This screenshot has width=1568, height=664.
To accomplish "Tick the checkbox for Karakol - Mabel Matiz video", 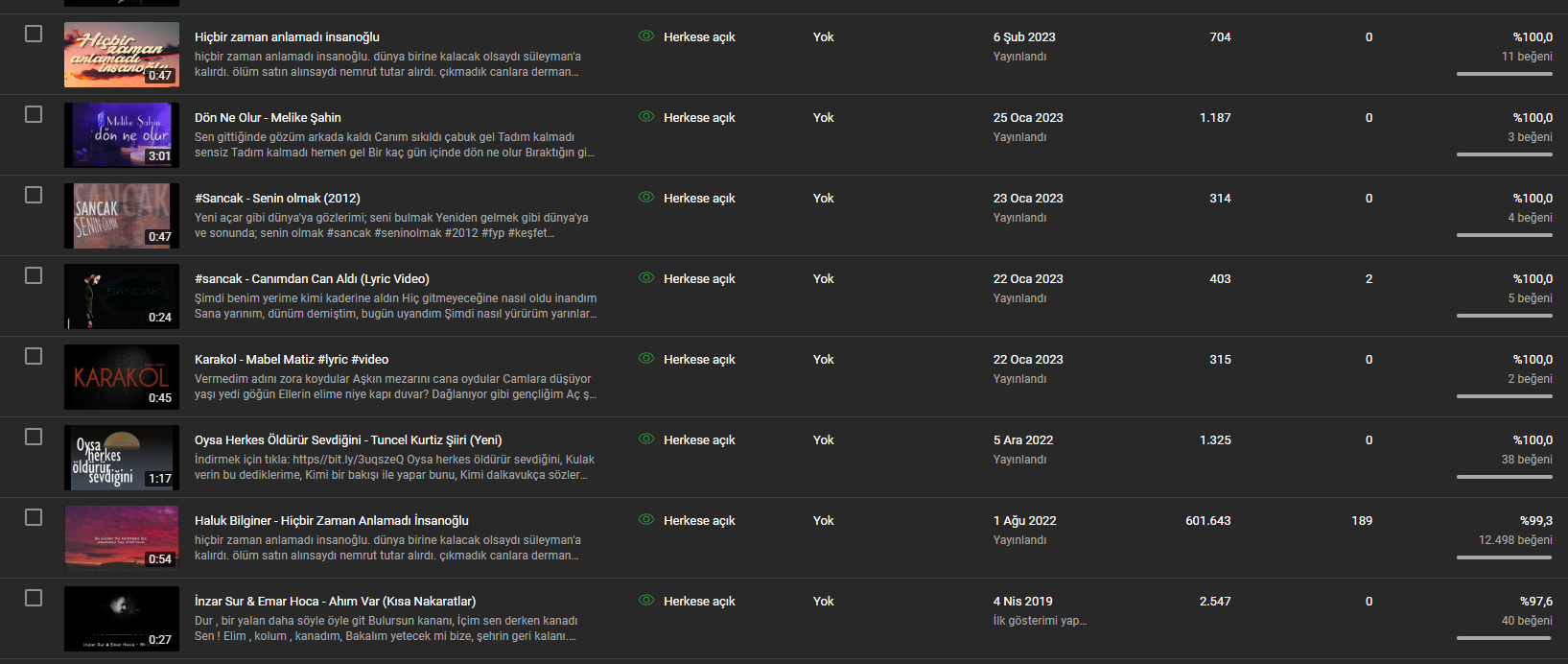I will click(x=34, y=356).
